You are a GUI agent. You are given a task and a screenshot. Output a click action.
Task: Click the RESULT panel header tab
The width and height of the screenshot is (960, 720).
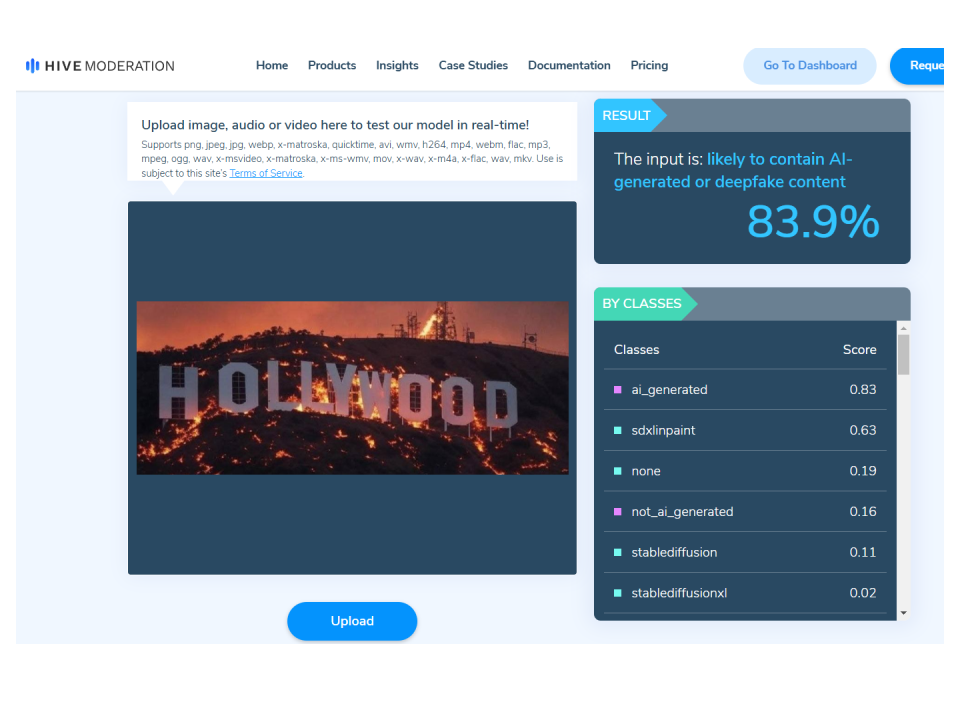(x=629, y=115)
